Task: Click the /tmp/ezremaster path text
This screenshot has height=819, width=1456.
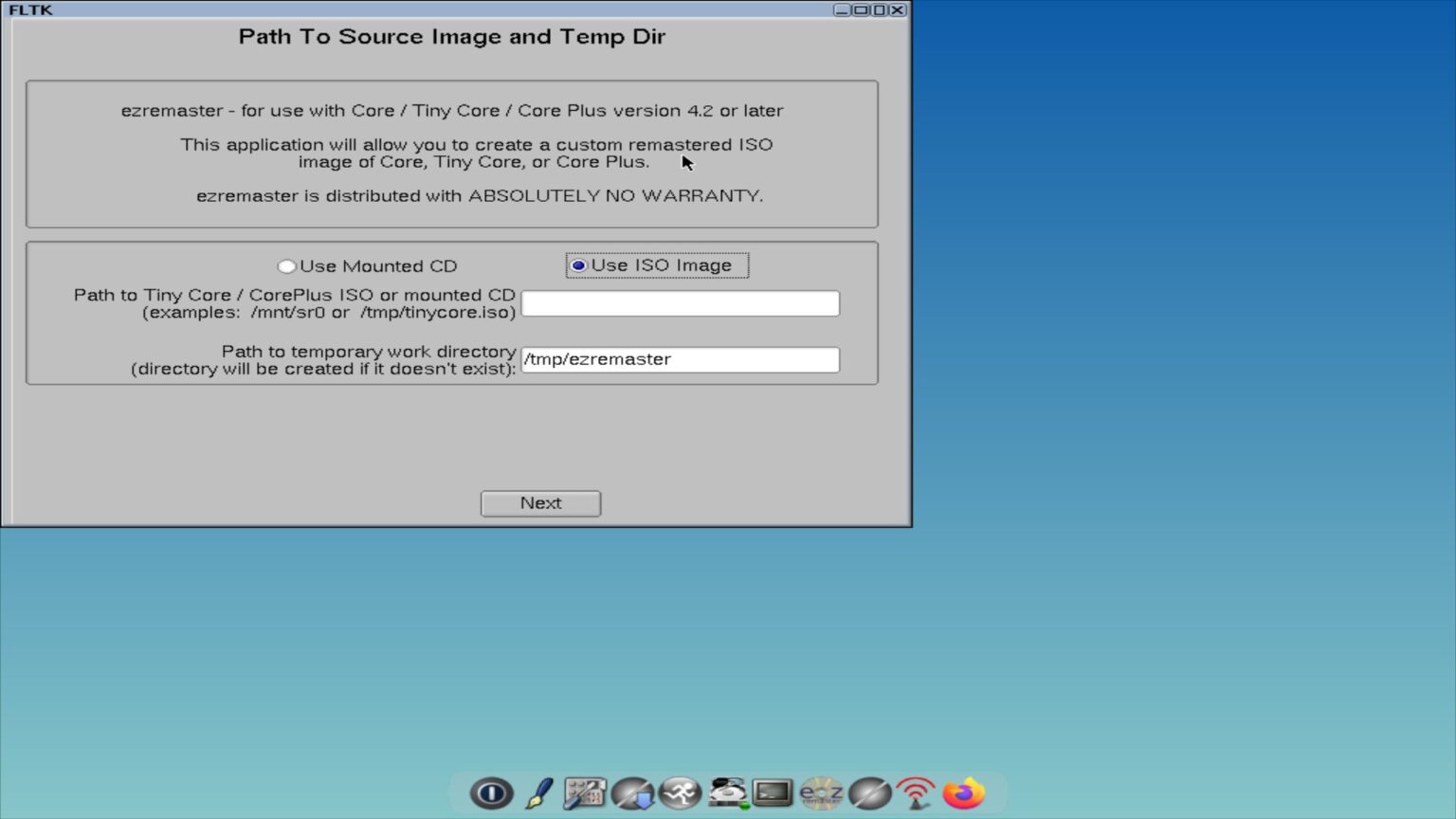Action: pyautogui.click(x=597, y=359)
